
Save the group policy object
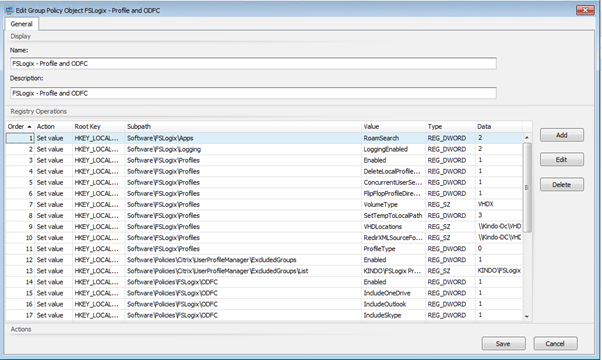coord(503,343)
